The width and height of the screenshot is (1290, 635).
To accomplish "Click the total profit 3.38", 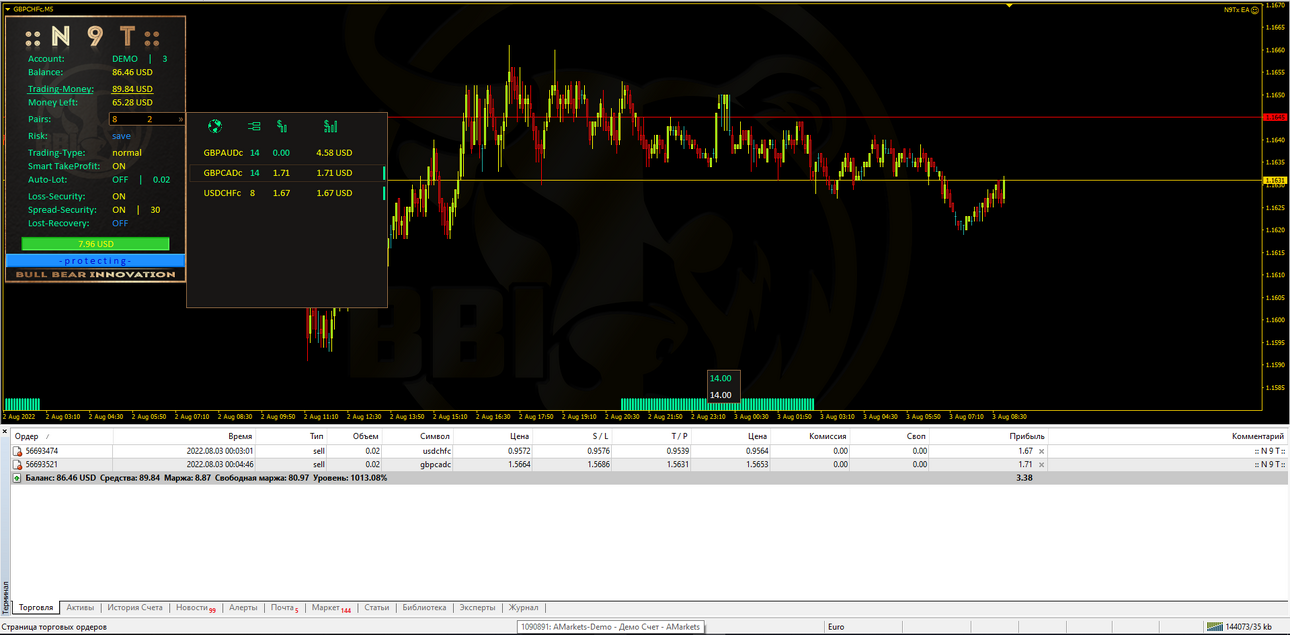I will 1024,478.
